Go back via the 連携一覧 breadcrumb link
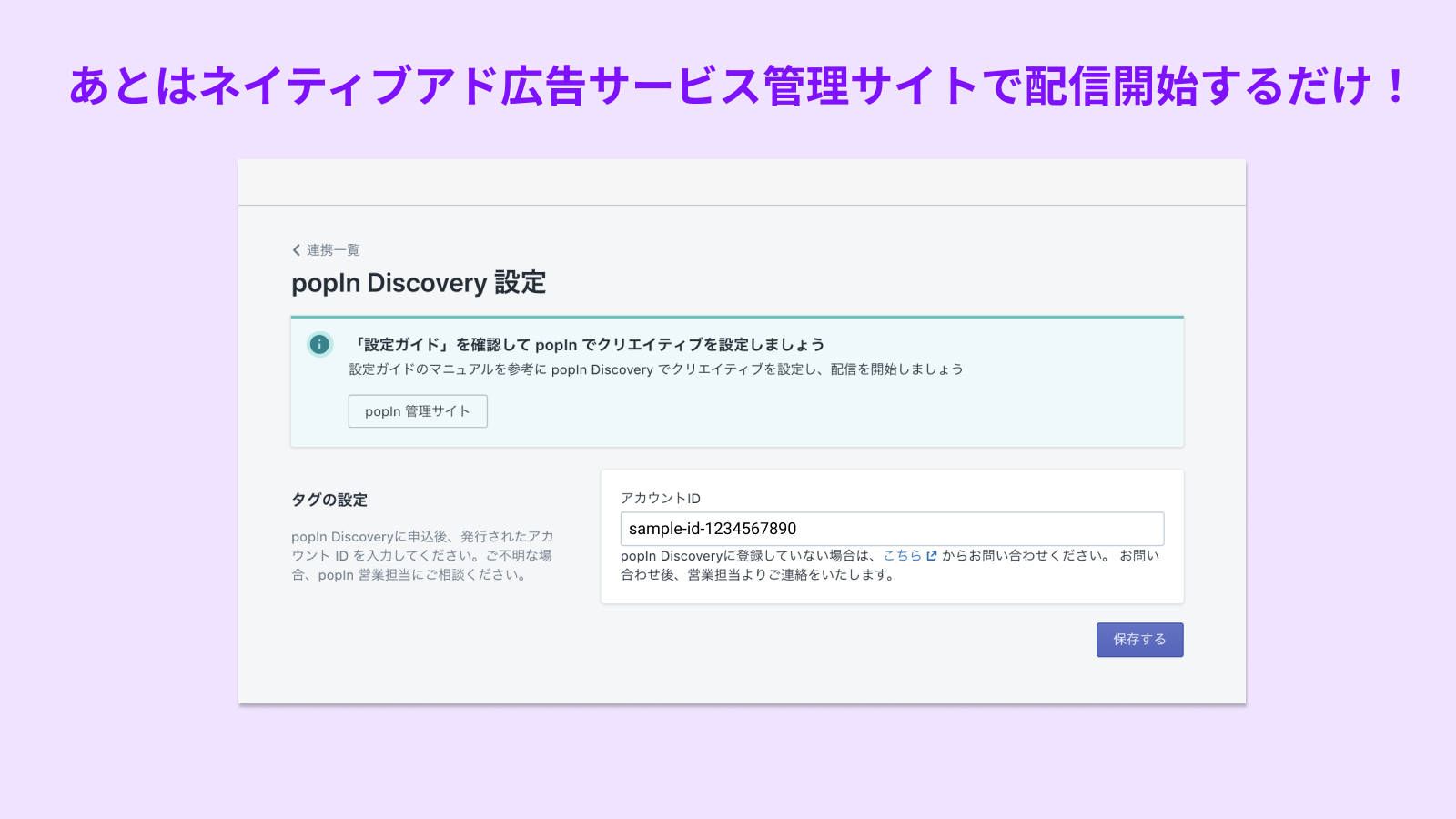Image resolution: width=1456 pixels, height=819 pixels. (x=326, y=250)
